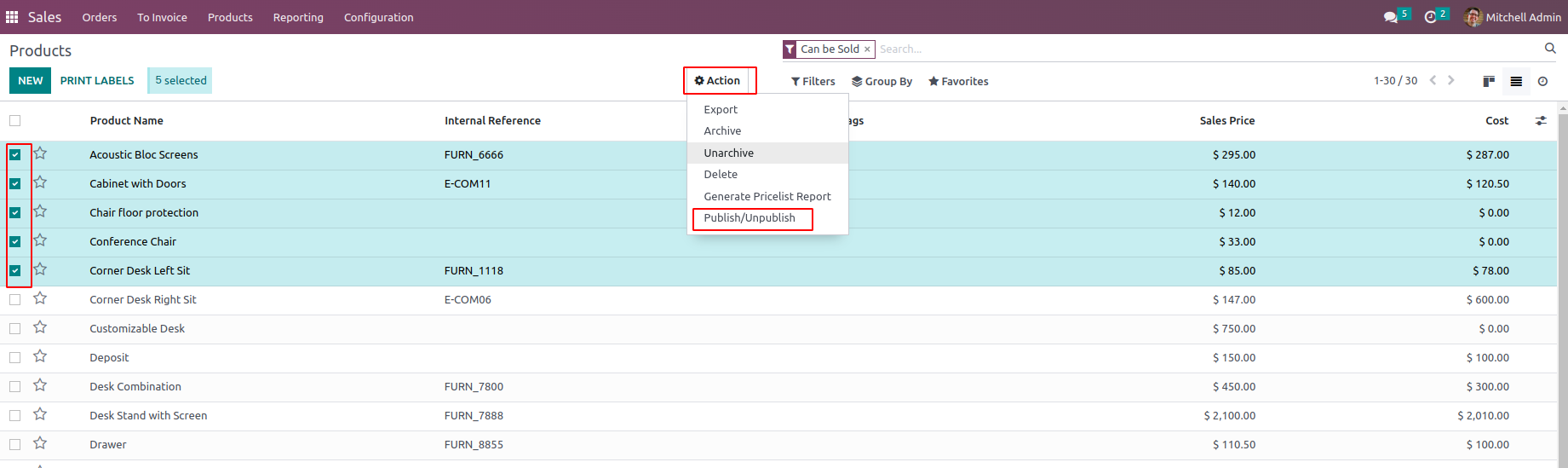Remove the Can be Sold filter
The height and width of the screenshot is (468, 1568).
click(x=867, y=49)
